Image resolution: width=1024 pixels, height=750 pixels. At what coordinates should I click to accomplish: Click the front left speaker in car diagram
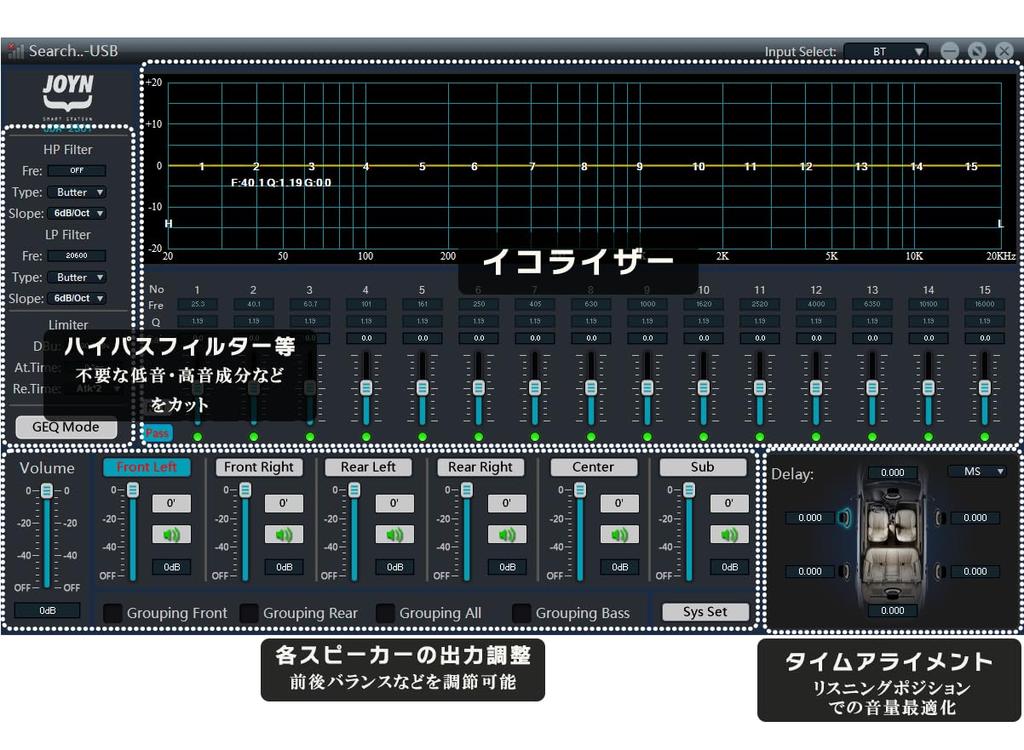coord(844,518)
